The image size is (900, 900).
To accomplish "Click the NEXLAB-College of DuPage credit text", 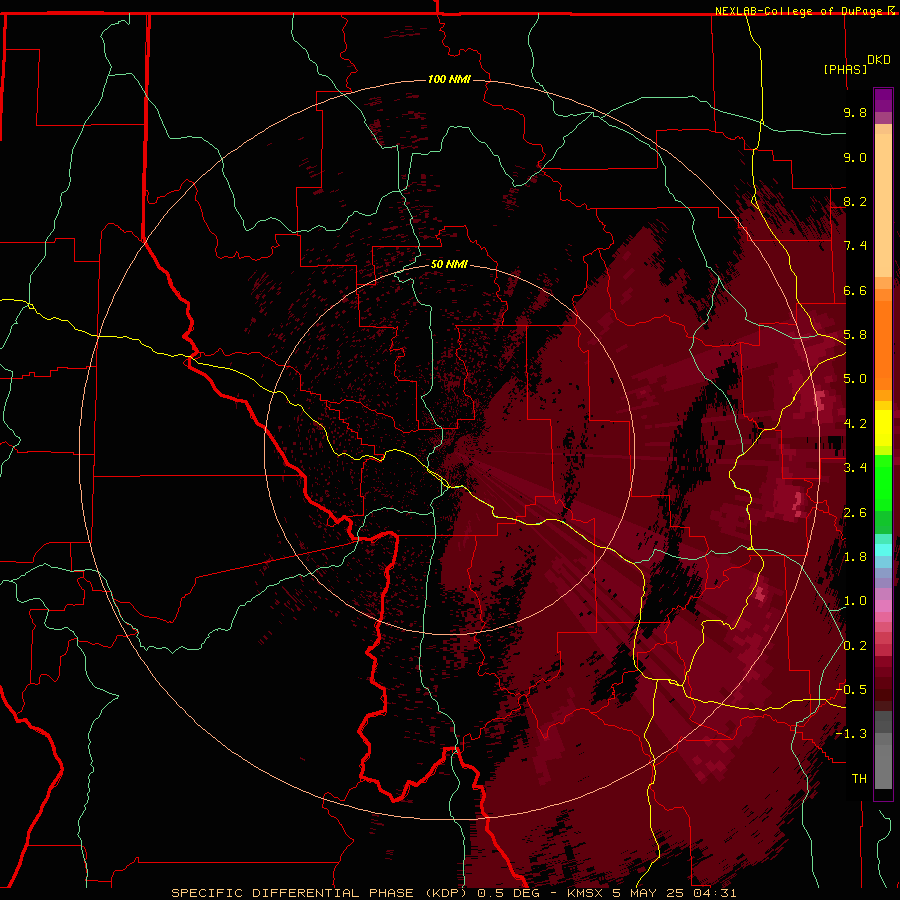I will click(800, 11).
